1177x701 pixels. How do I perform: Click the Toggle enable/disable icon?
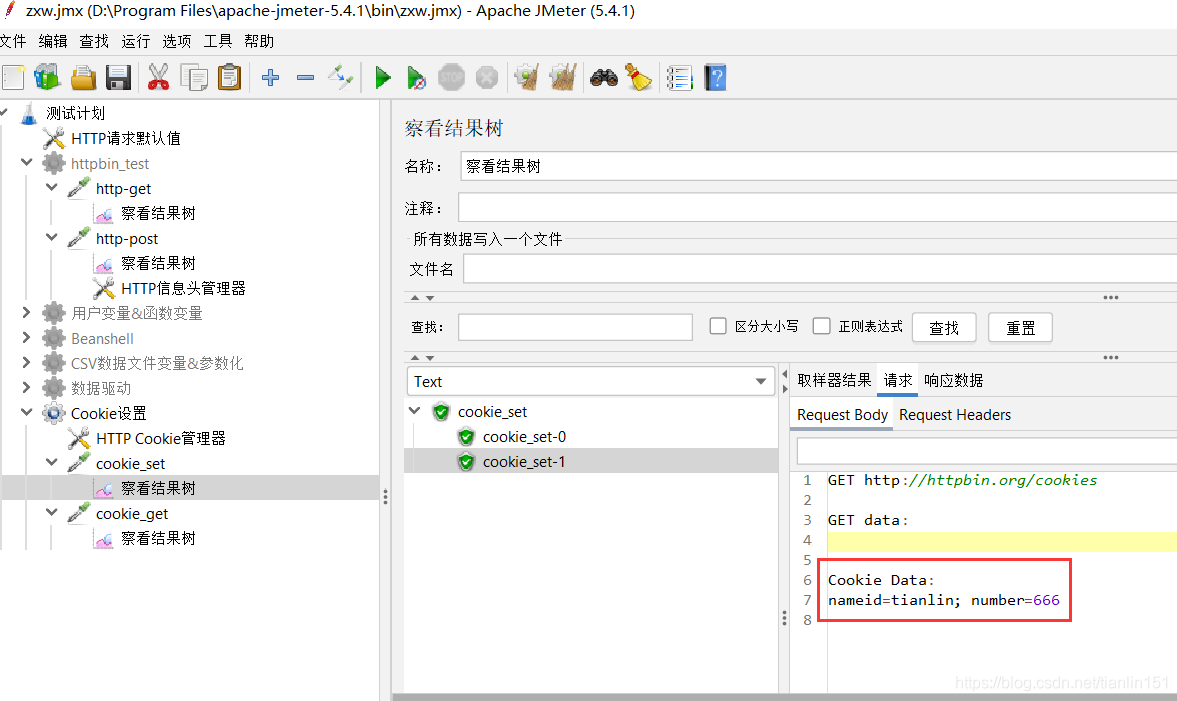pyautogui.click(x=340, y=77)
